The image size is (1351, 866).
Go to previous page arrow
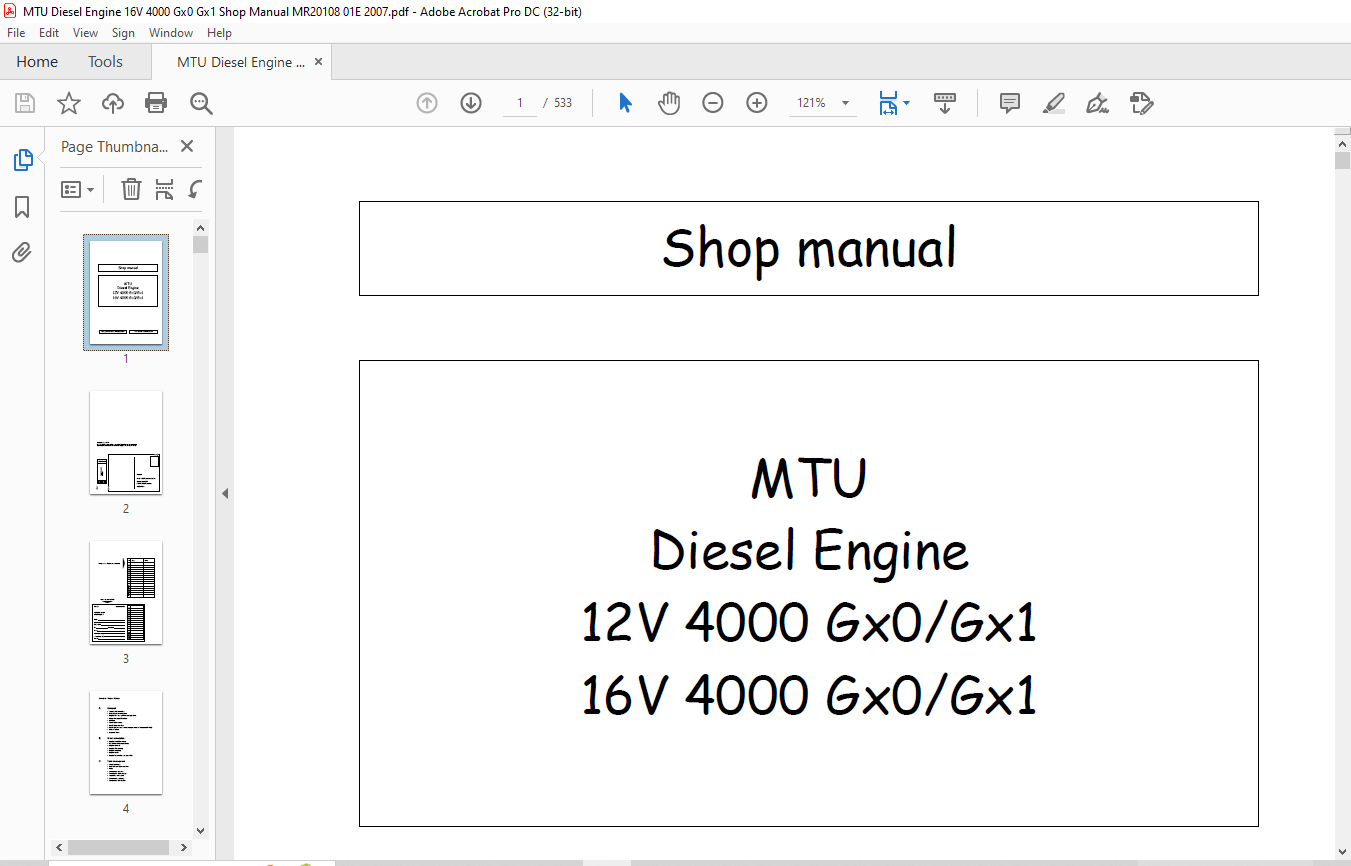coord(427,103)
